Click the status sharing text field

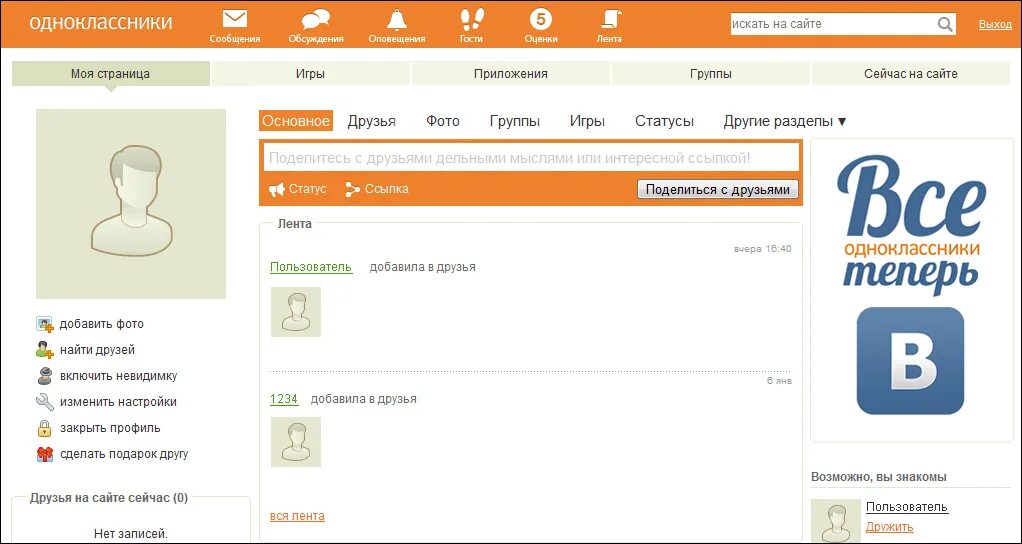pos(531,158)
